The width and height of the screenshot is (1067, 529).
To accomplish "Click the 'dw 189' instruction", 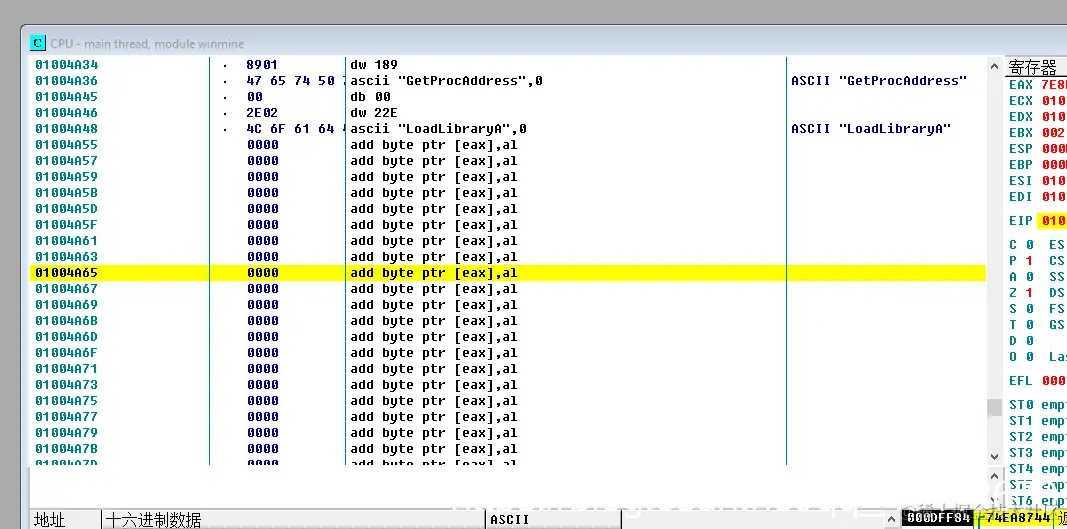I will click(374, 65).
